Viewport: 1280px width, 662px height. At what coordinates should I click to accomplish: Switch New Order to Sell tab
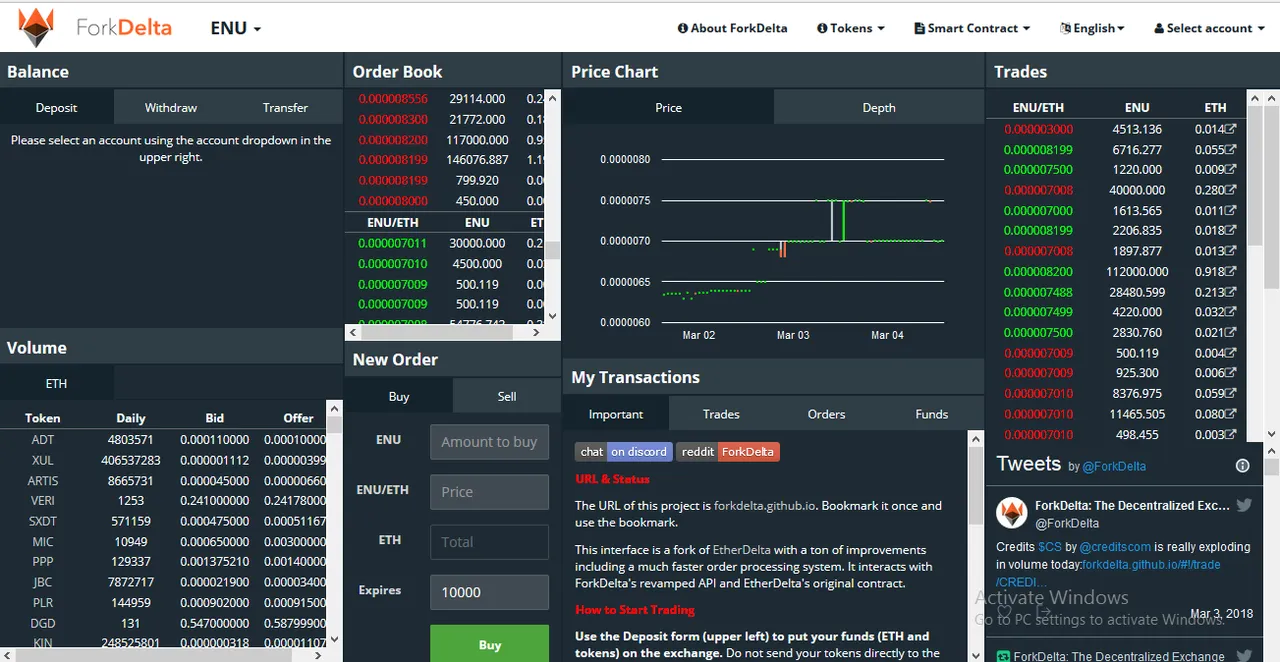pyautogui.click(x=507, y=396)
